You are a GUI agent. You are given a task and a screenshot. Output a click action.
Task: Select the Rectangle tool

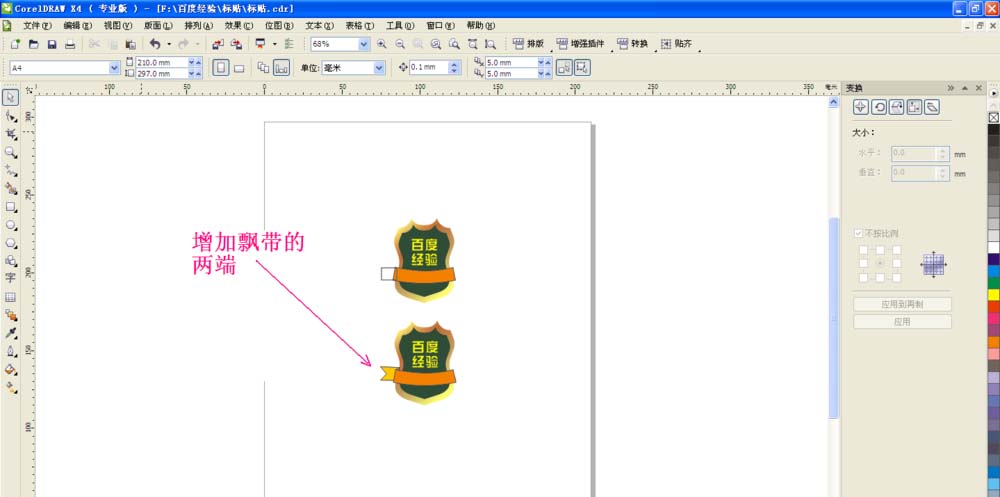click(11, 207)
